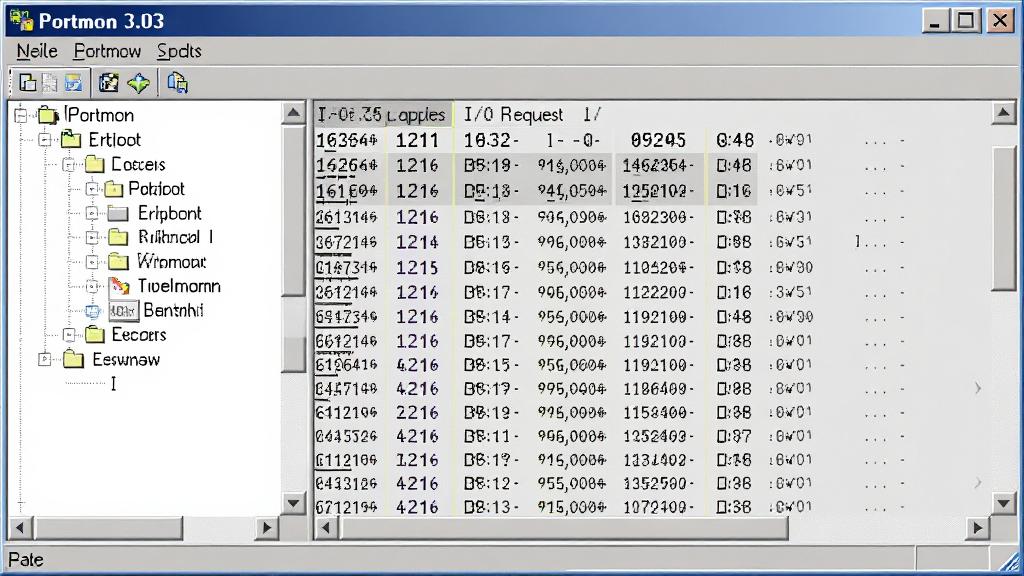The image size is (1024, 576).
Task: Click the tree panel horizontal scrollbar thumb
Action: [108, 528]
